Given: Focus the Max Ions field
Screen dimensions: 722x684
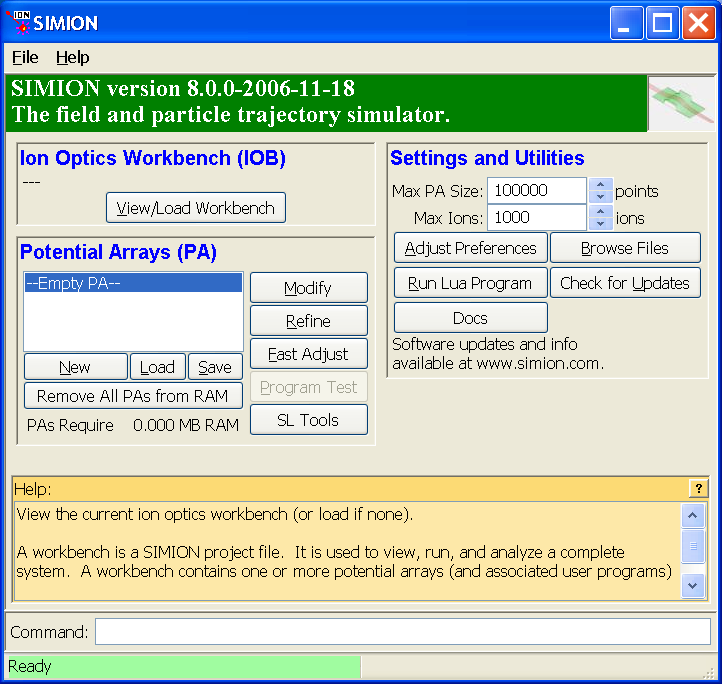Looking at the screenshot, I should 536,217.
